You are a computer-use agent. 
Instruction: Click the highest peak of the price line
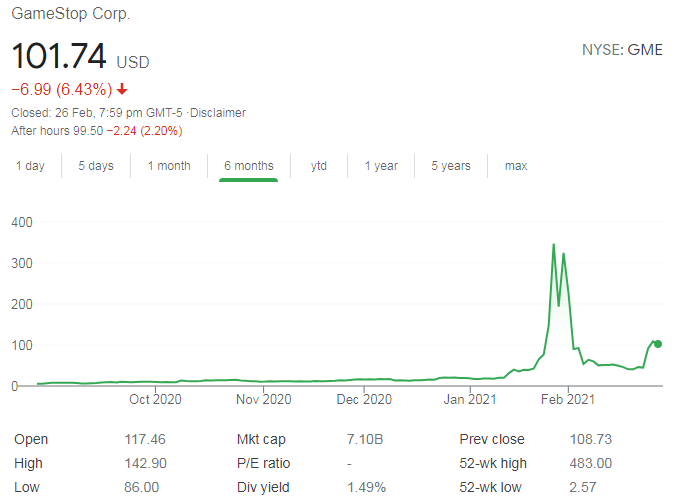554,244
